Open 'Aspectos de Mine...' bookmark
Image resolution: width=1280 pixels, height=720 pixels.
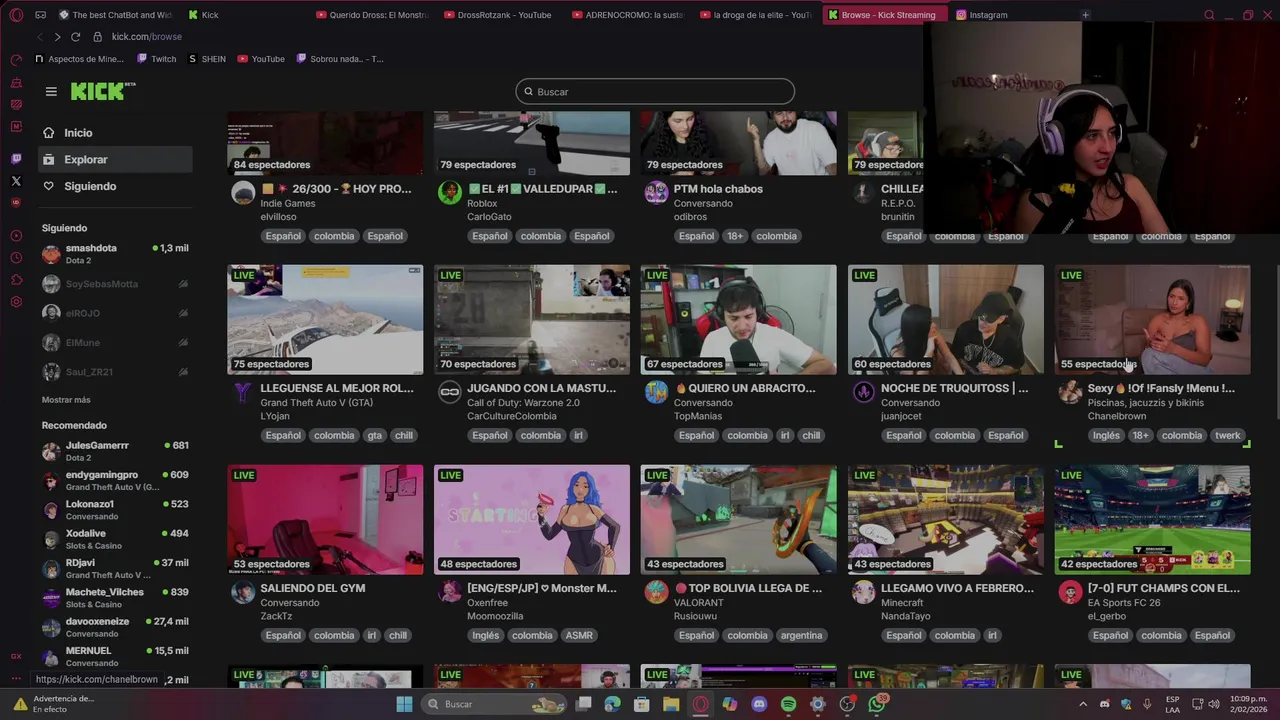[79, 59]
